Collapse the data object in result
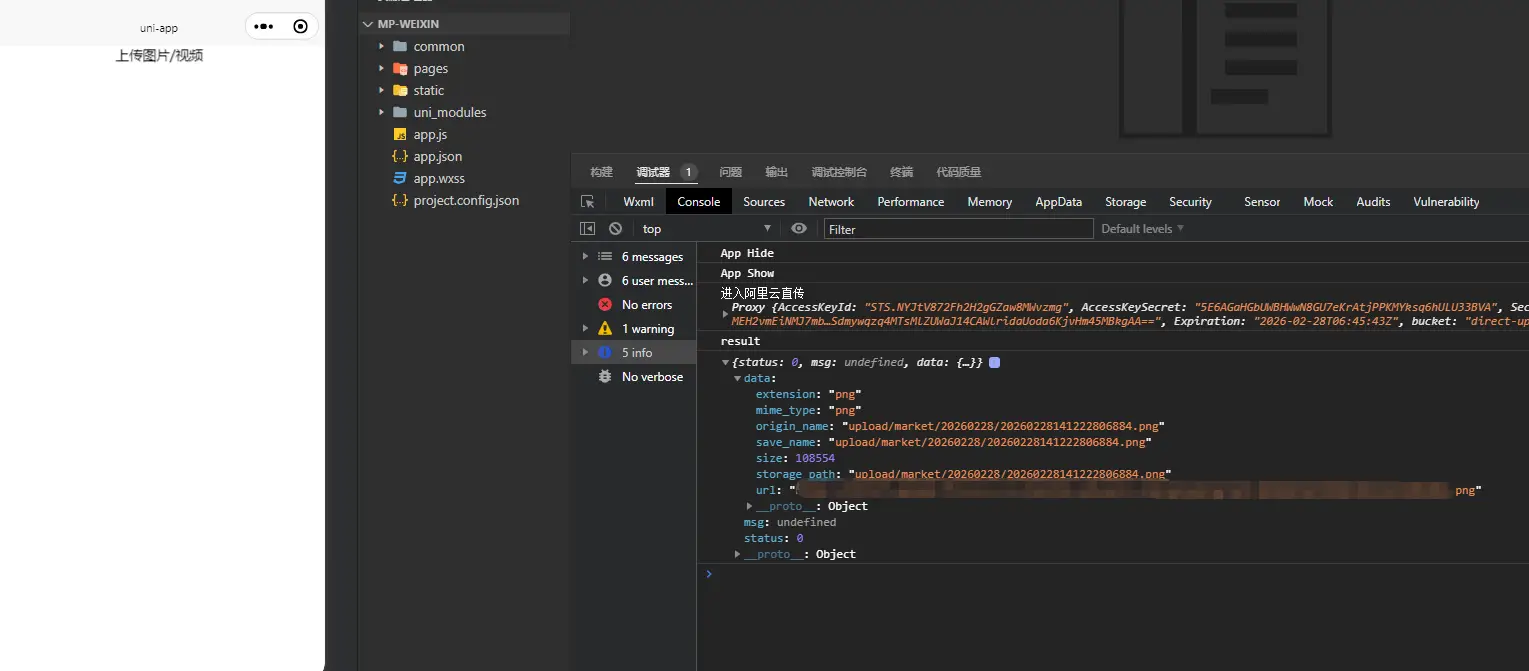This screenshot has width=1529, height=671. (x=738, y=378)
